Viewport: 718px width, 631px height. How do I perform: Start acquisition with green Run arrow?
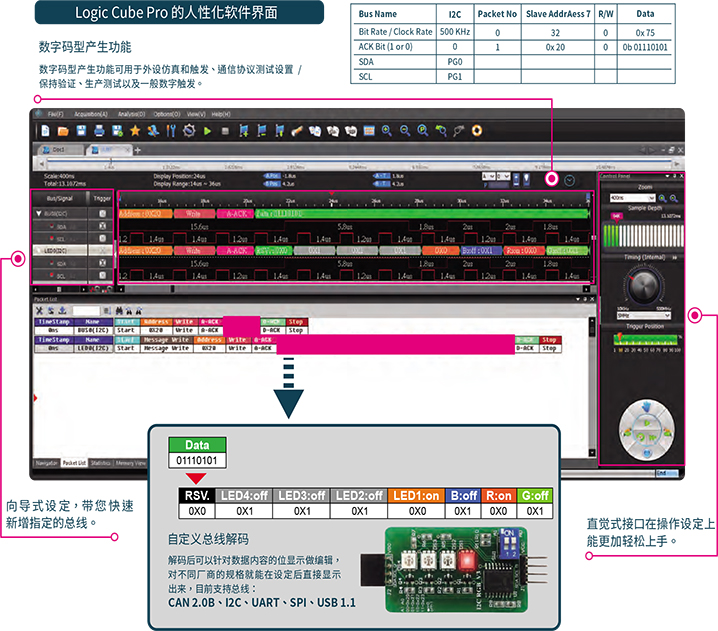pyautogui.click(x=207, y=131)
